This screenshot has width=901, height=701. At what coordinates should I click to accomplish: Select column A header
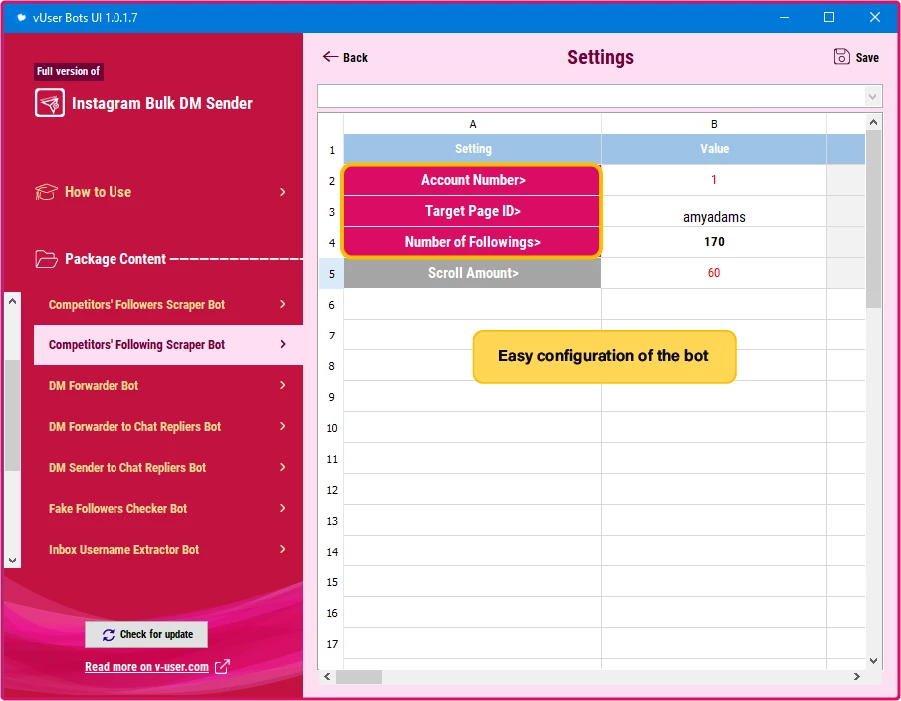click(x=472, y=124)
